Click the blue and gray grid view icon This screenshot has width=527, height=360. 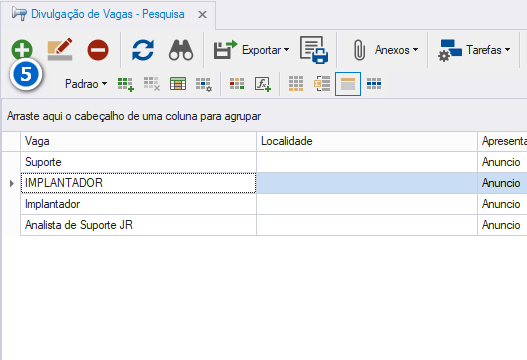coord(374,84)
